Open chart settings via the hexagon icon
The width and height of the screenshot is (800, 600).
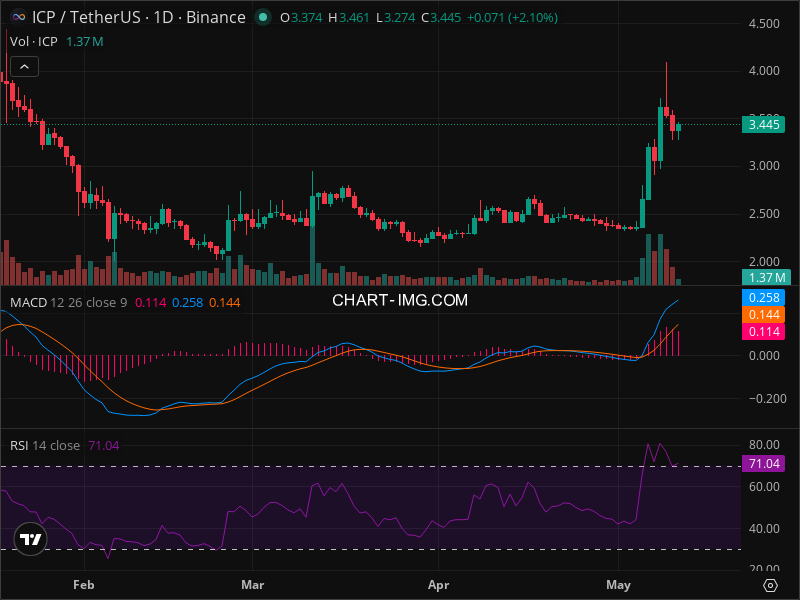point(770,585)
